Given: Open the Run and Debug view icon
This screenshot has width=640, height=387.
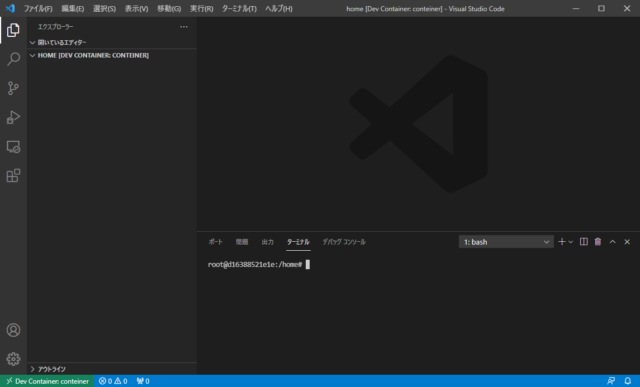Looking at the screenshot, I should pos(13,117).
